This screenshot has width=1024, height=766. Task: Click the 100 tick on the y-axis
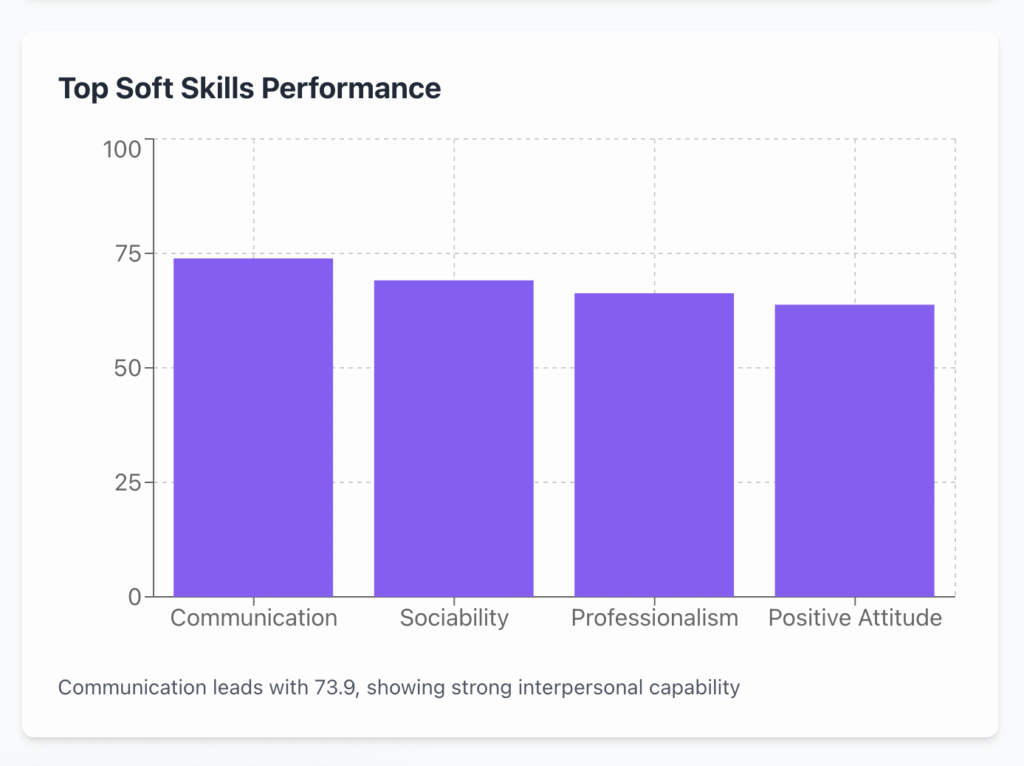tap(122, 149)
